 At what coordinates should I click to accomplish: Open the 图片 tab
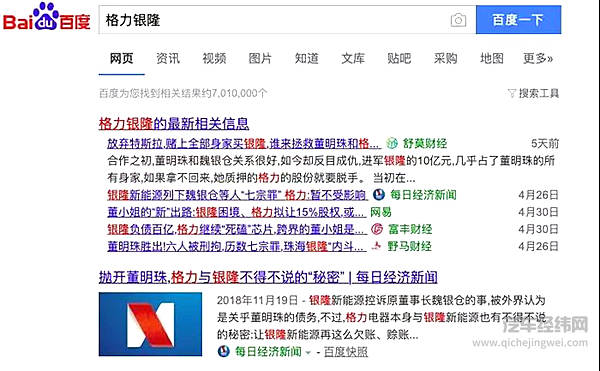tap(260, 59)
